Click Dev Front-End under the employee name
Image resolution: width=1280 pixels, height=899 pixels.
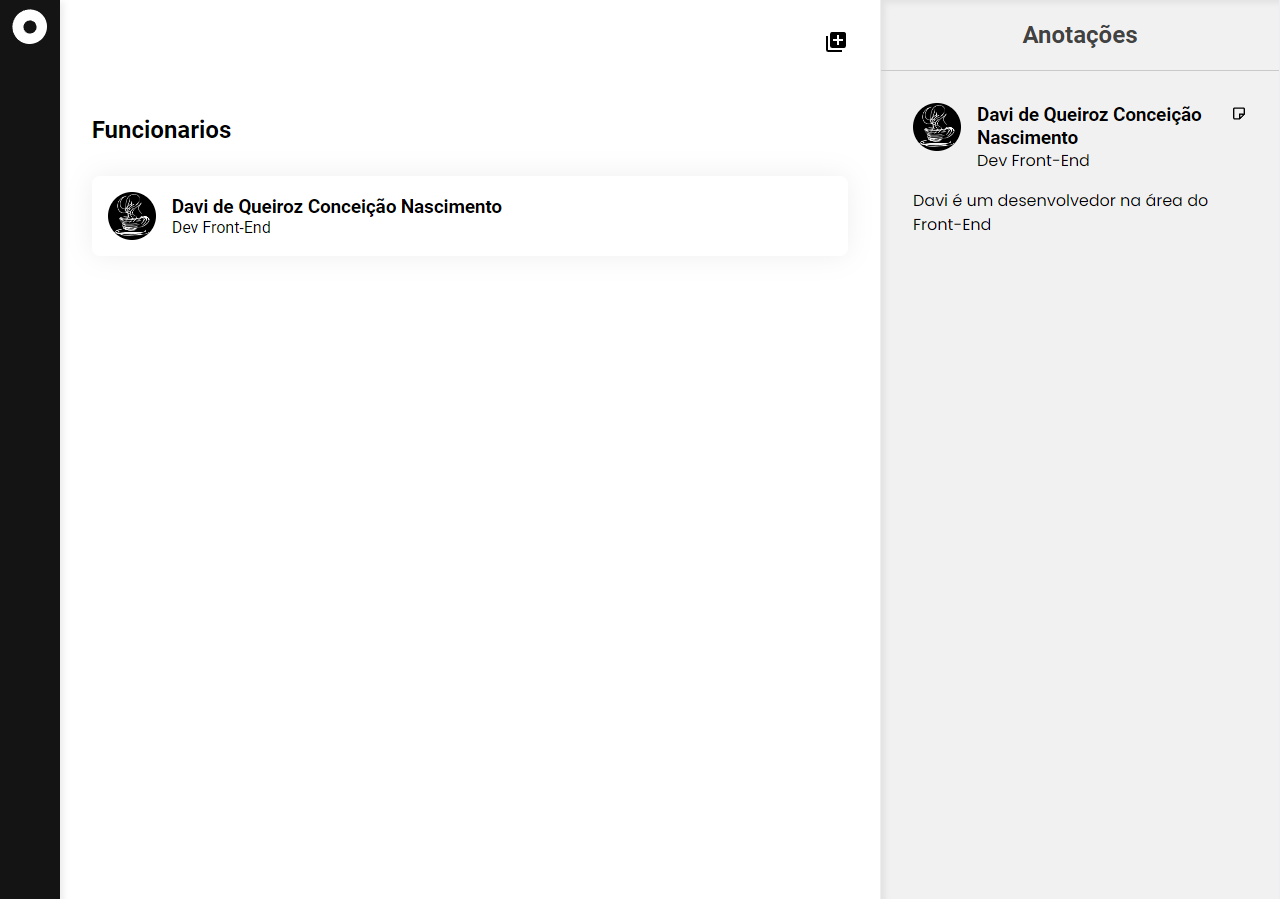(x=221, y=227)
